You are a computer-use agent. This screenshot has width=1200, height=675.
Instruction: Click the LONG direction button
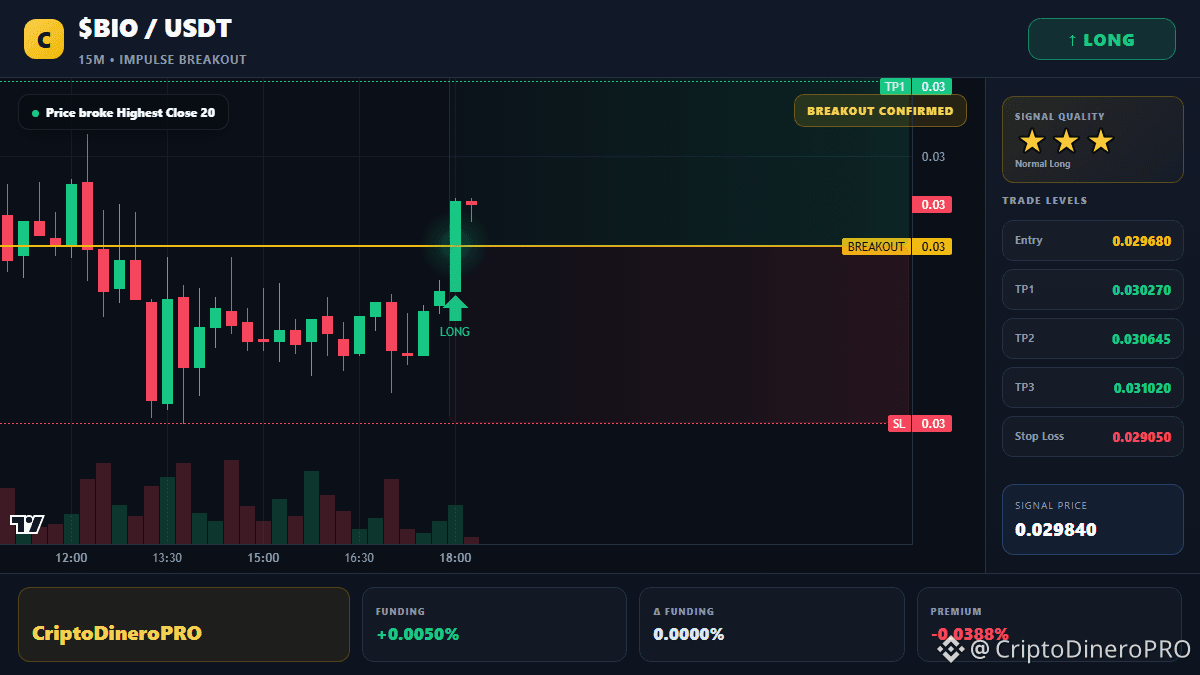pyautogui.click(x=1101, y=39)
